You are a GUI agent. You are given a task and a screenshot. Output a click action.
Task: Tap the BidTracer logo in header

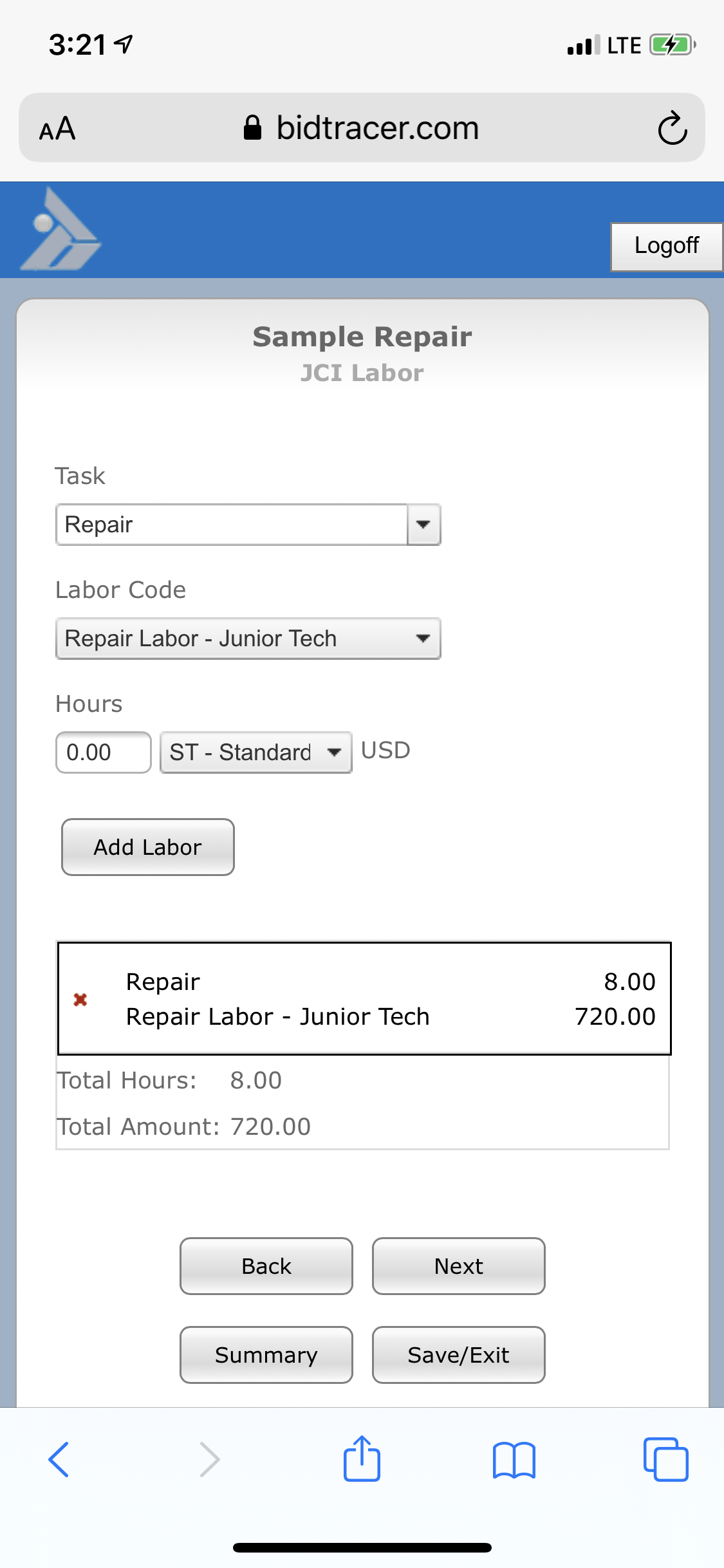pyautogui.click(x=60, y=229)
